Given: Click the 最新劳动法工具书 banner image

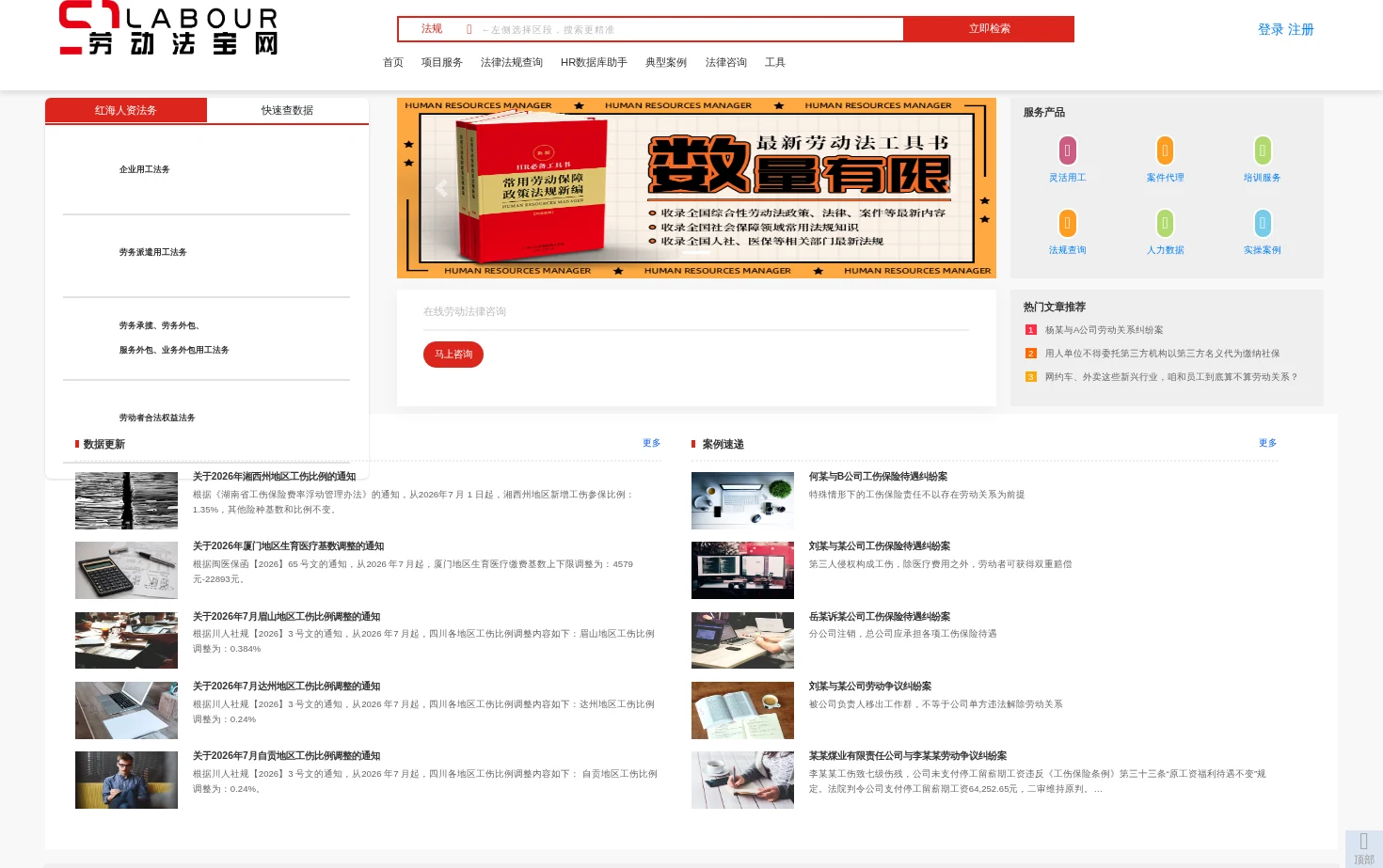Looking at the screenshot, I should coord(696,188).
